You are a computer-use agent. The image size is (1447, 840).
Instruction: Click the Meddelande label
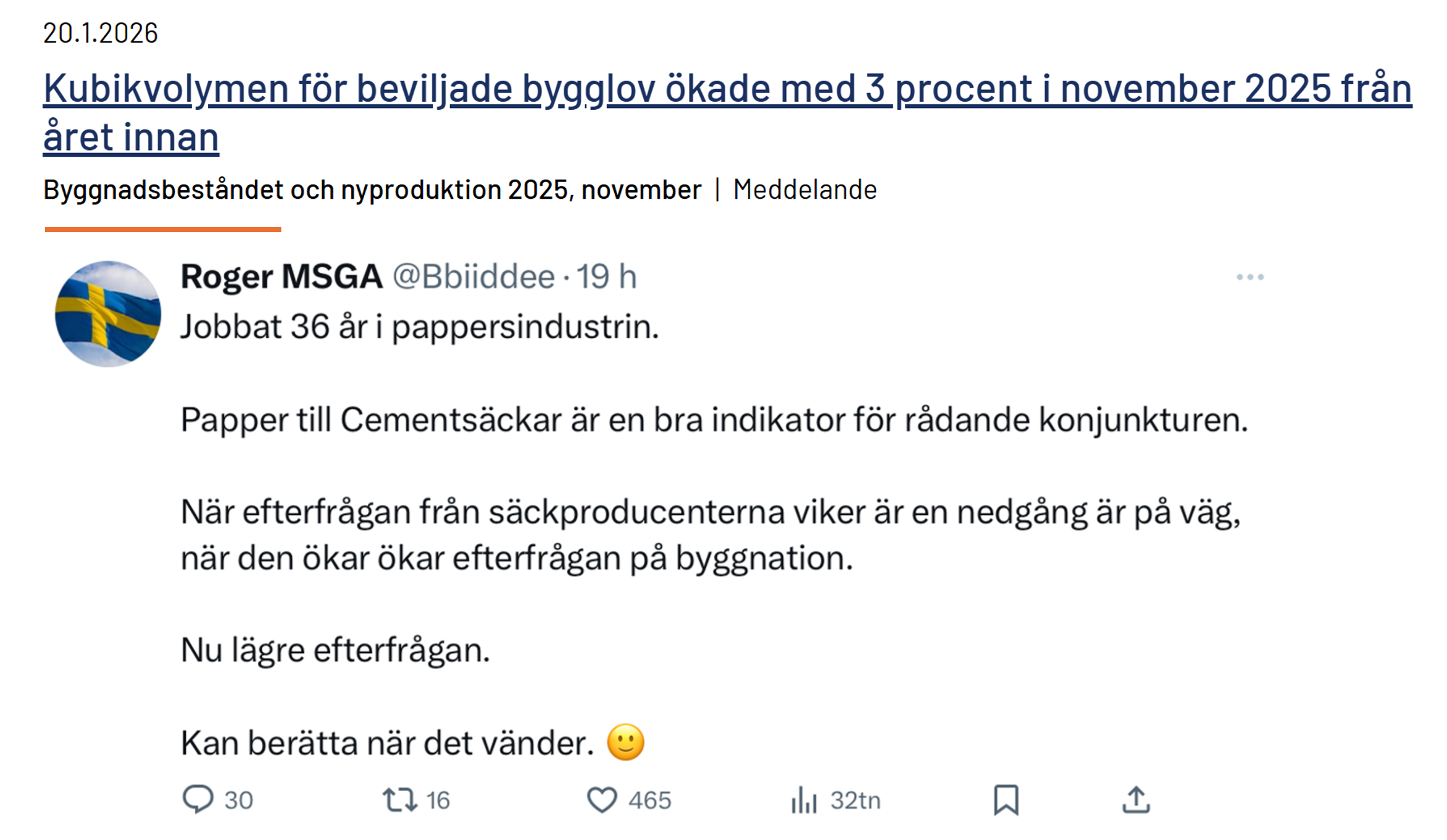804,189
